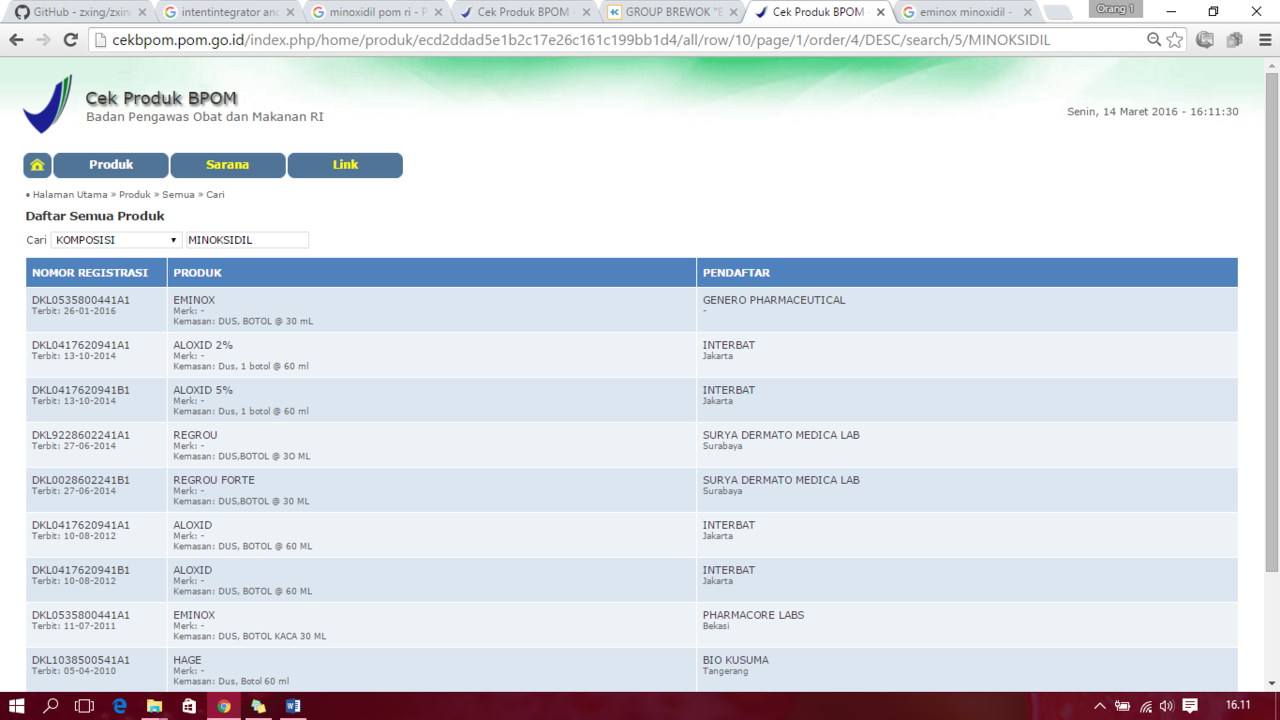Open File Explorer from the taskbar

pyautogui.click(x=154, y=705)
